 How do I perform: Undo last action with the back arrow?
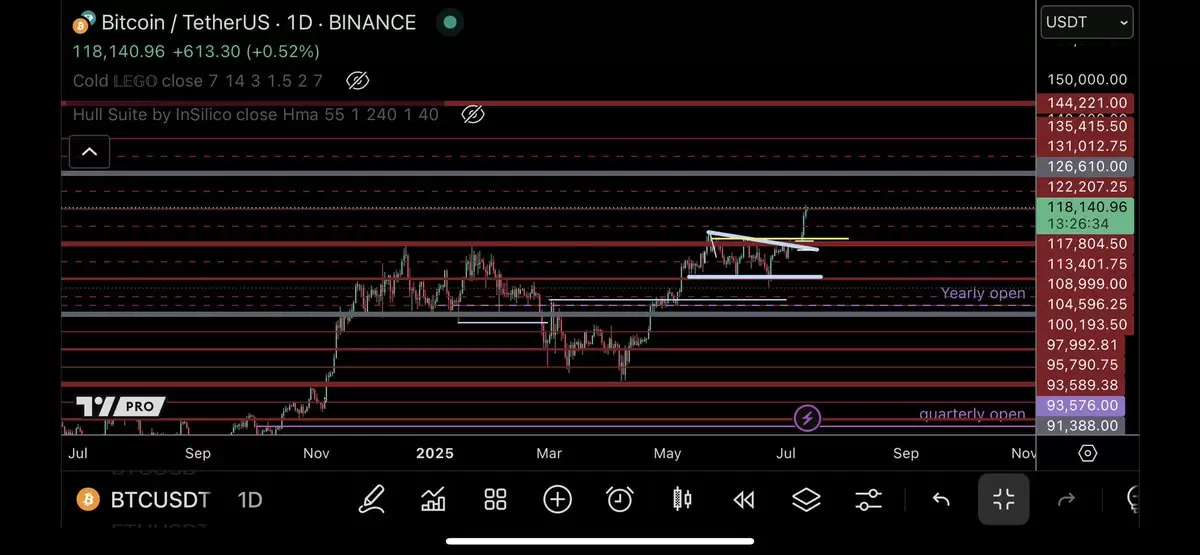pyautogui.click(x=941, y=499)
